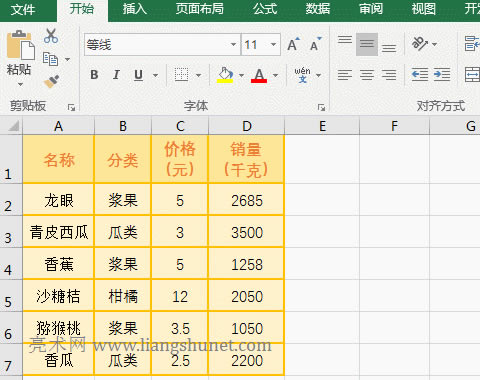Apply red font color A
Screen dimensions: 480x380
[x=259, y=75]
